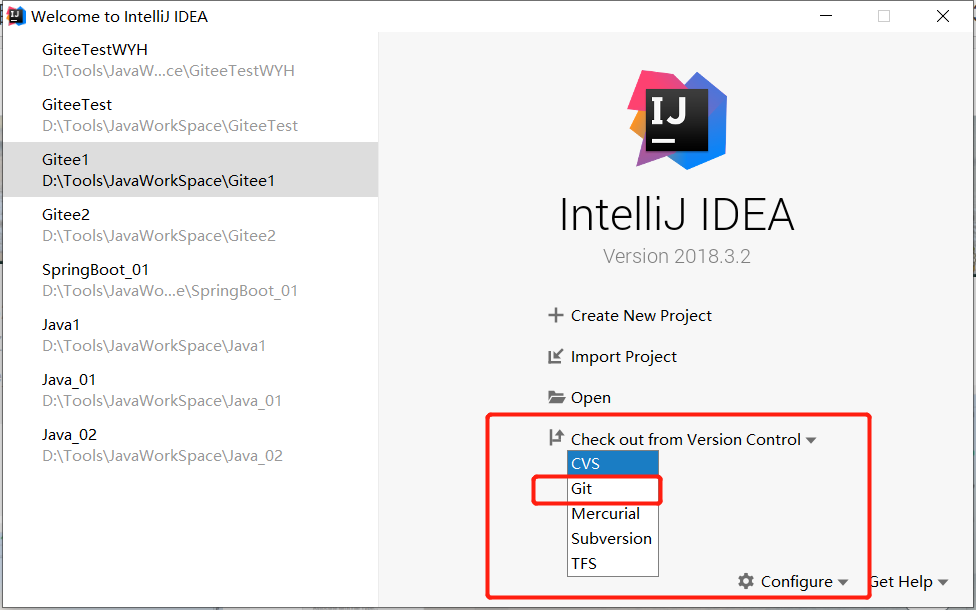The width and height of the screenshot is (976, 610).
Task: Select the highlighted Gitee1 project
Action: tap(190, 169)
